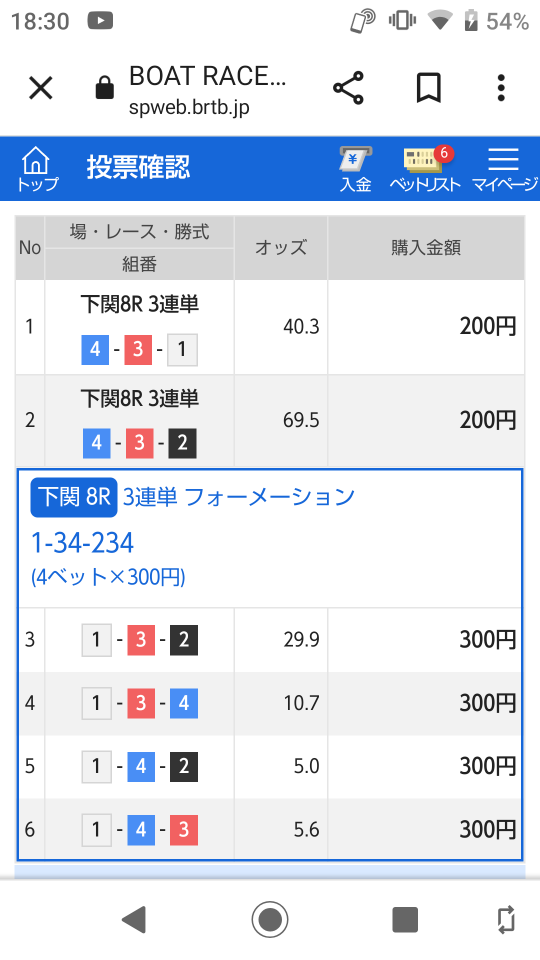Select the 下関 8R formation badge
The image size is (540, 960).
coord(73,497)
